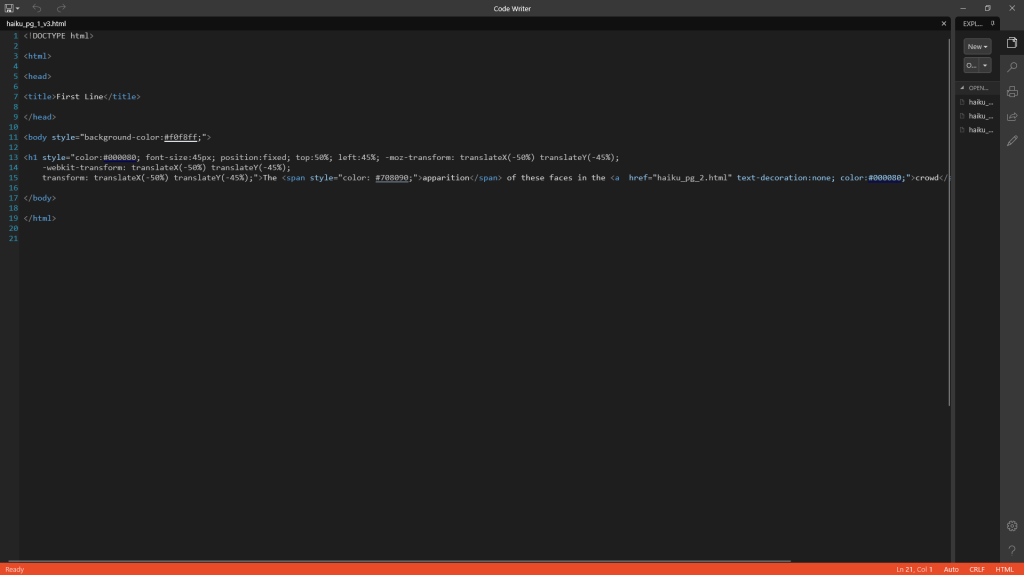Open Help with the question mark icon
This screenshot has height=575, width=1024.
click(x=1012, y=550)
